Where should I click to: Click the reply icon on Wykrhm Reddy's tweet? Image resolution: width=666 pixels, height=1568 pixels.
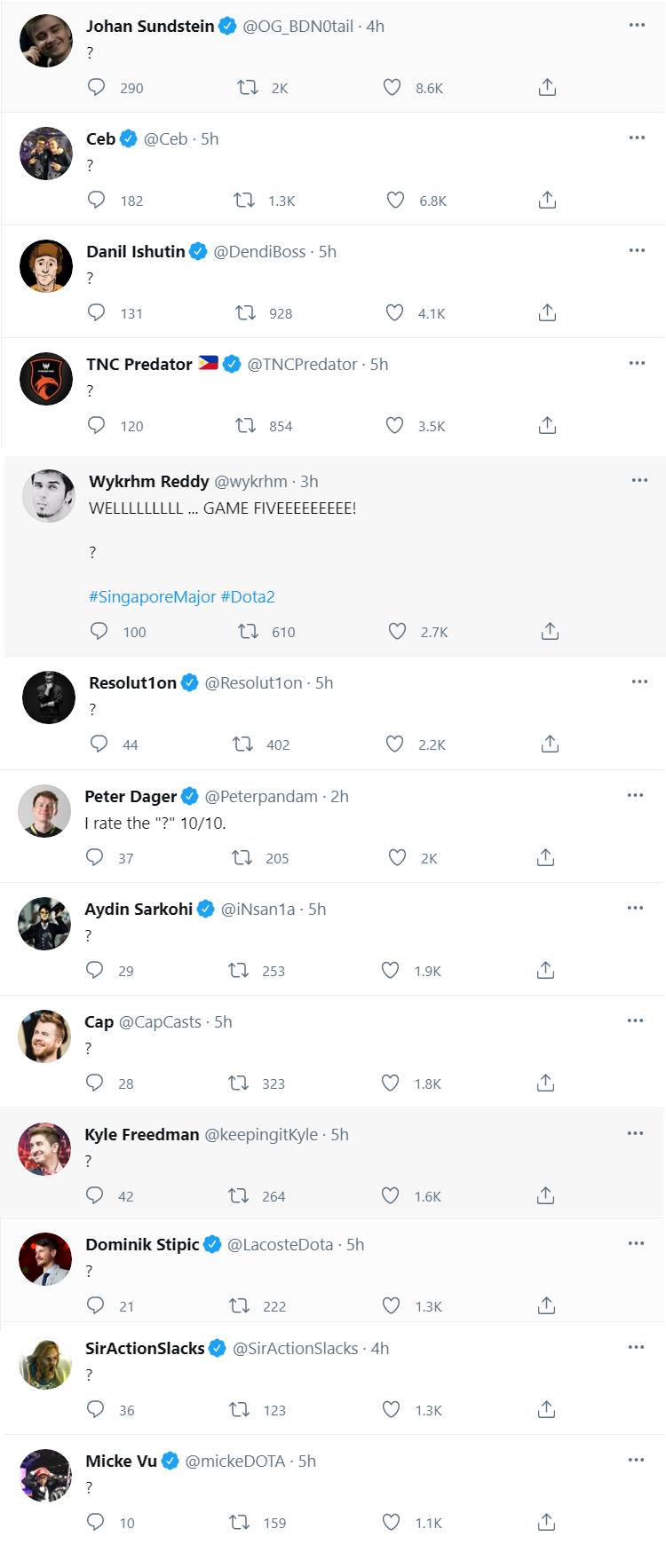coord(99,631)
